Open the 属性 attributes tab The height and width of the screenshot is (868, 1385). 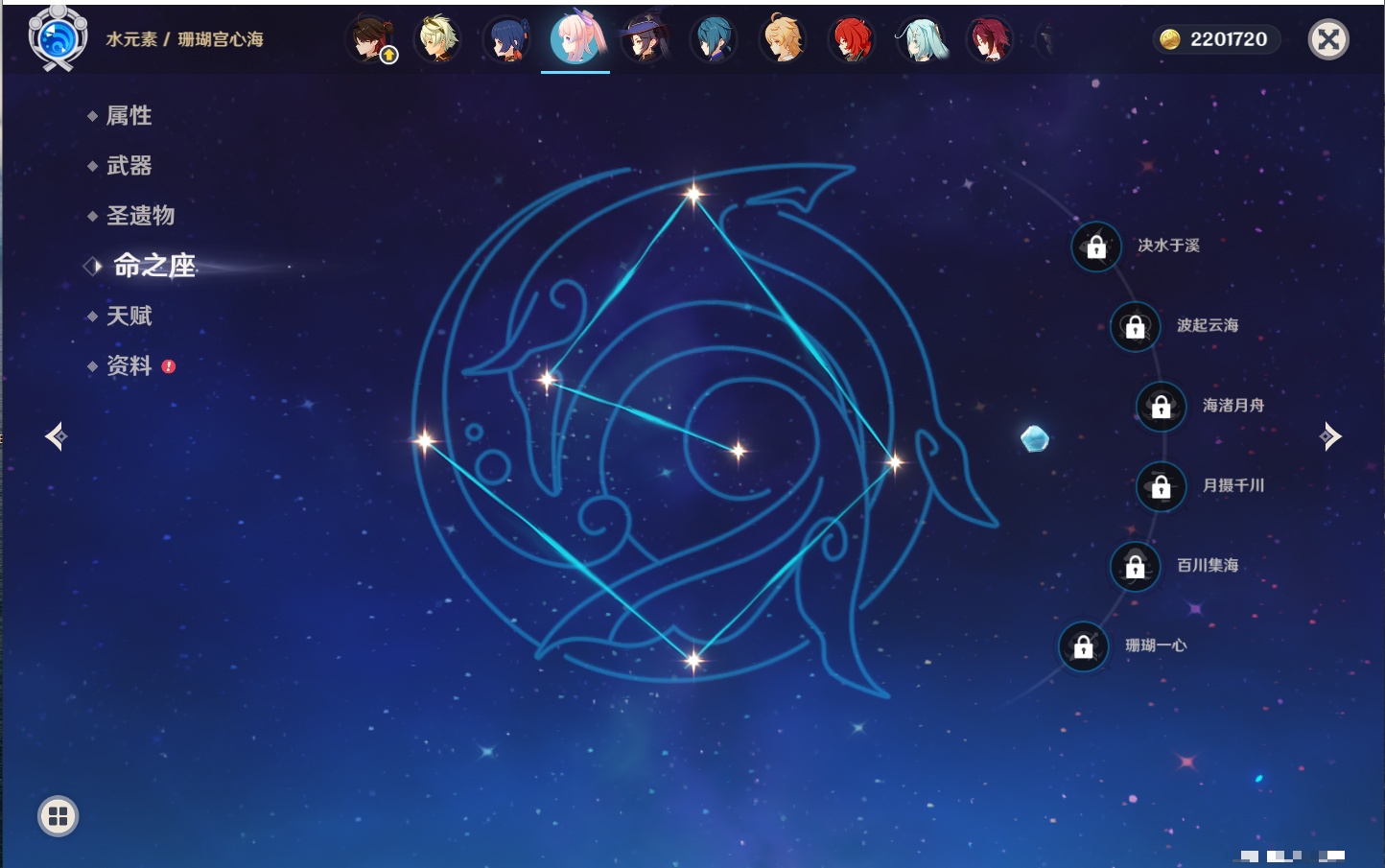coord(129,116)
